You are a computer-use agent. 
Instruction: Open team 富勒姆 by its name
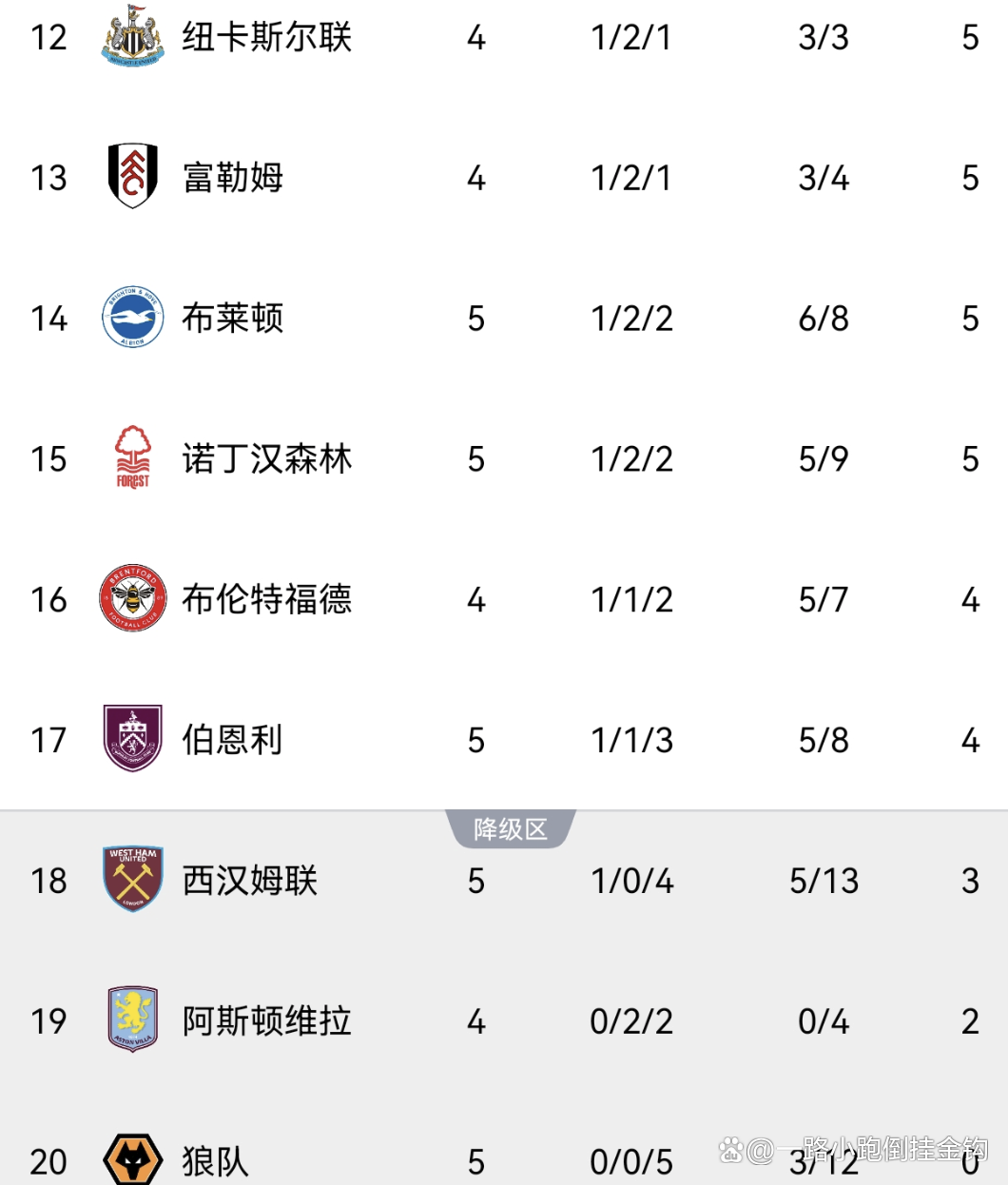233,178
